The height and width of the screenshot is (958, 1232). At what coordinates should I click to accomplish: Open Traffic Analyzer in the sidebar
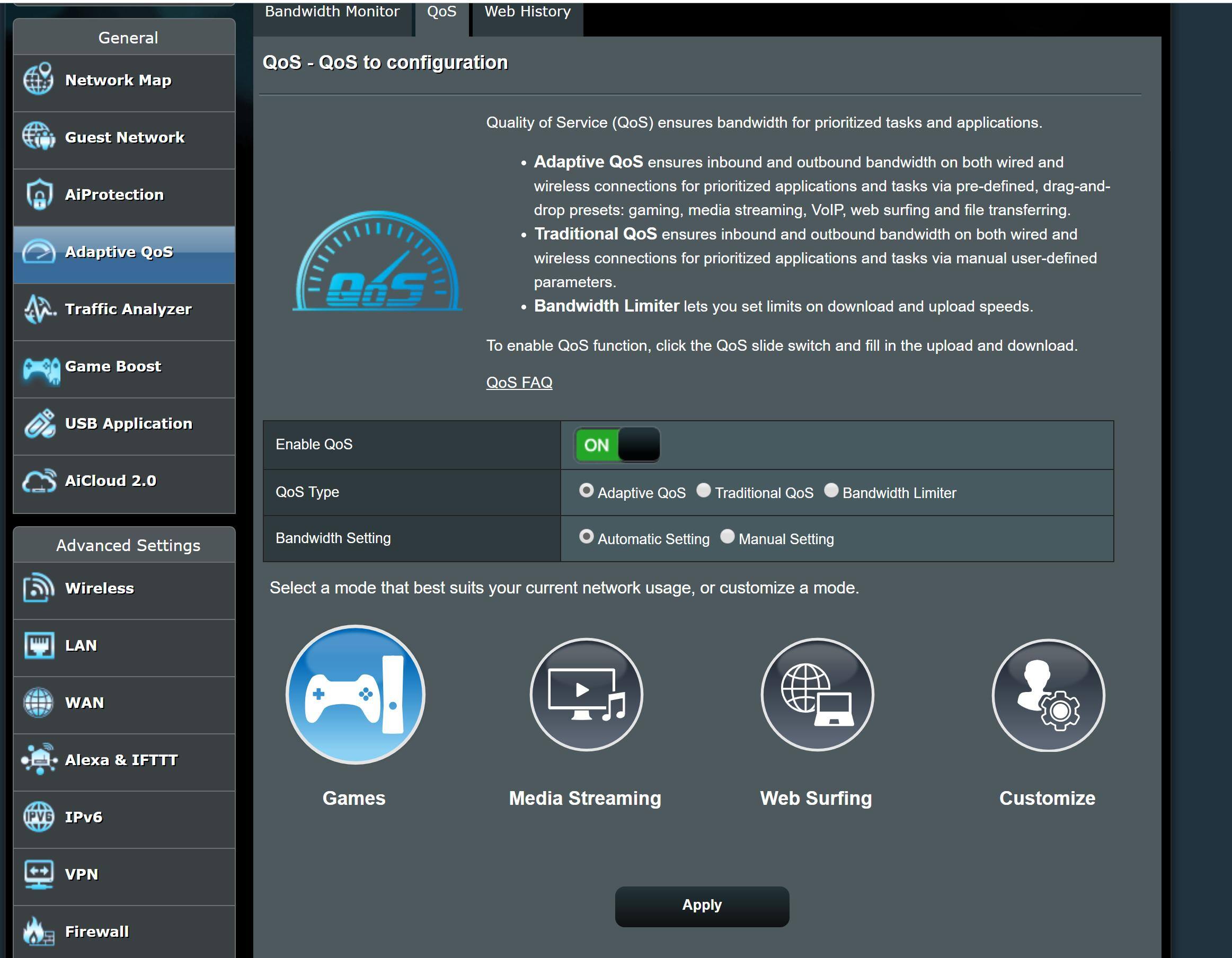click(128, 309)
